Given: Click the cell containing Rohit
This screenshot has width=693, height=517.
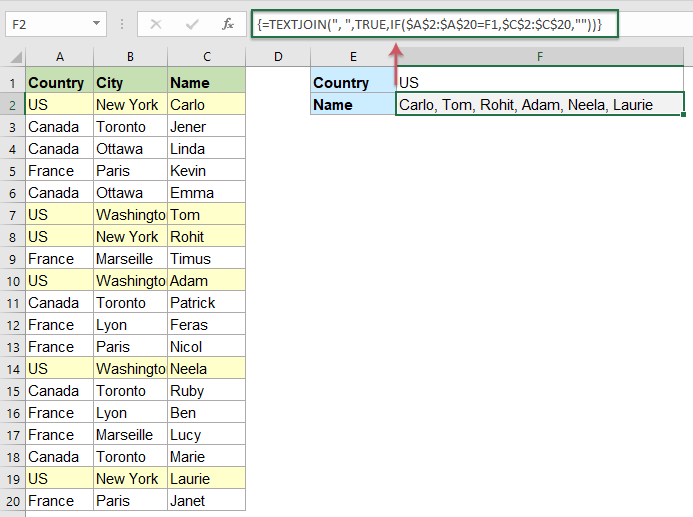Looking at the screenshot, I should pyautogui.click(x=206, y=237).
